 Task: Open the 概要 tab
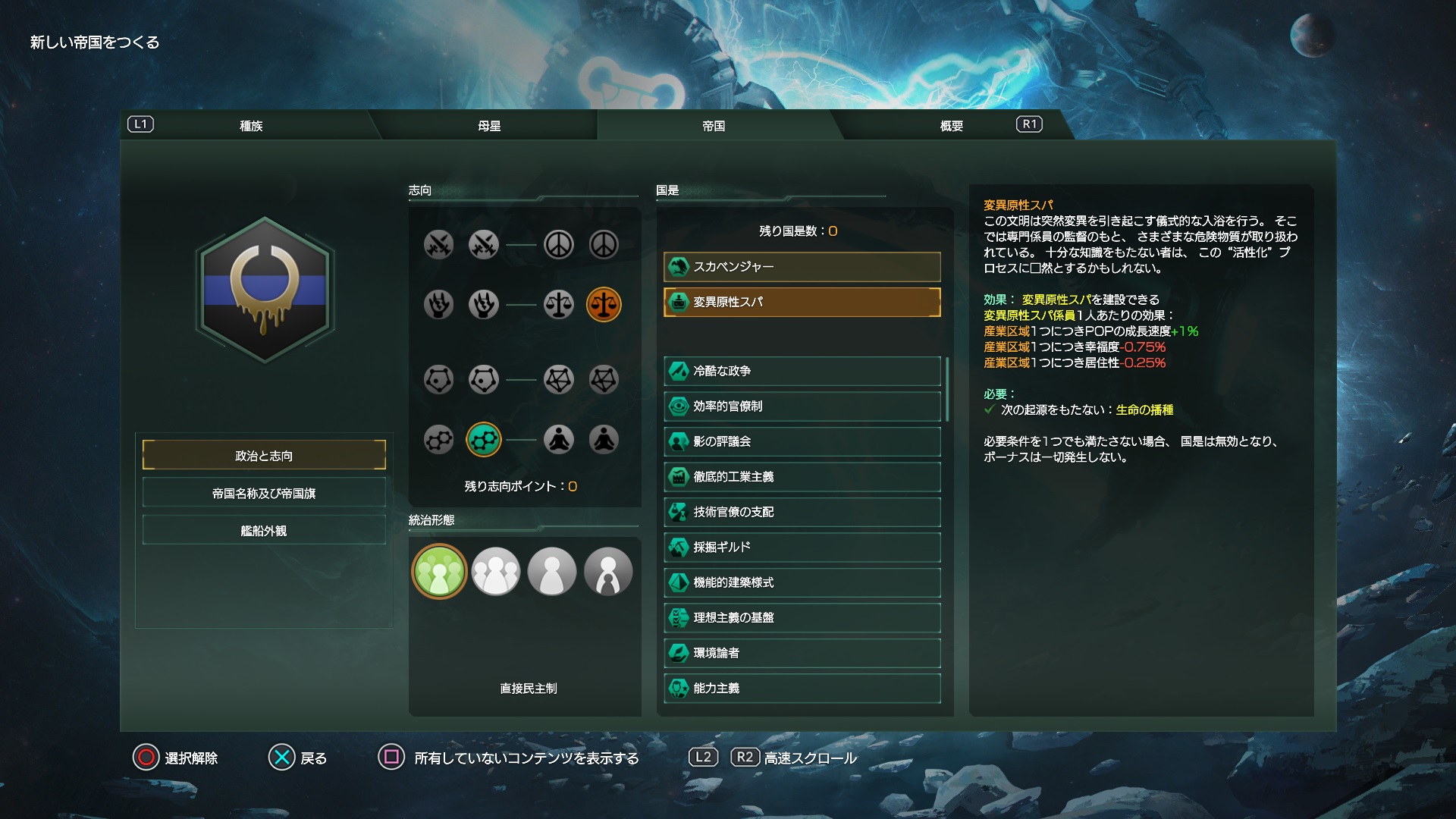[952, 126]
